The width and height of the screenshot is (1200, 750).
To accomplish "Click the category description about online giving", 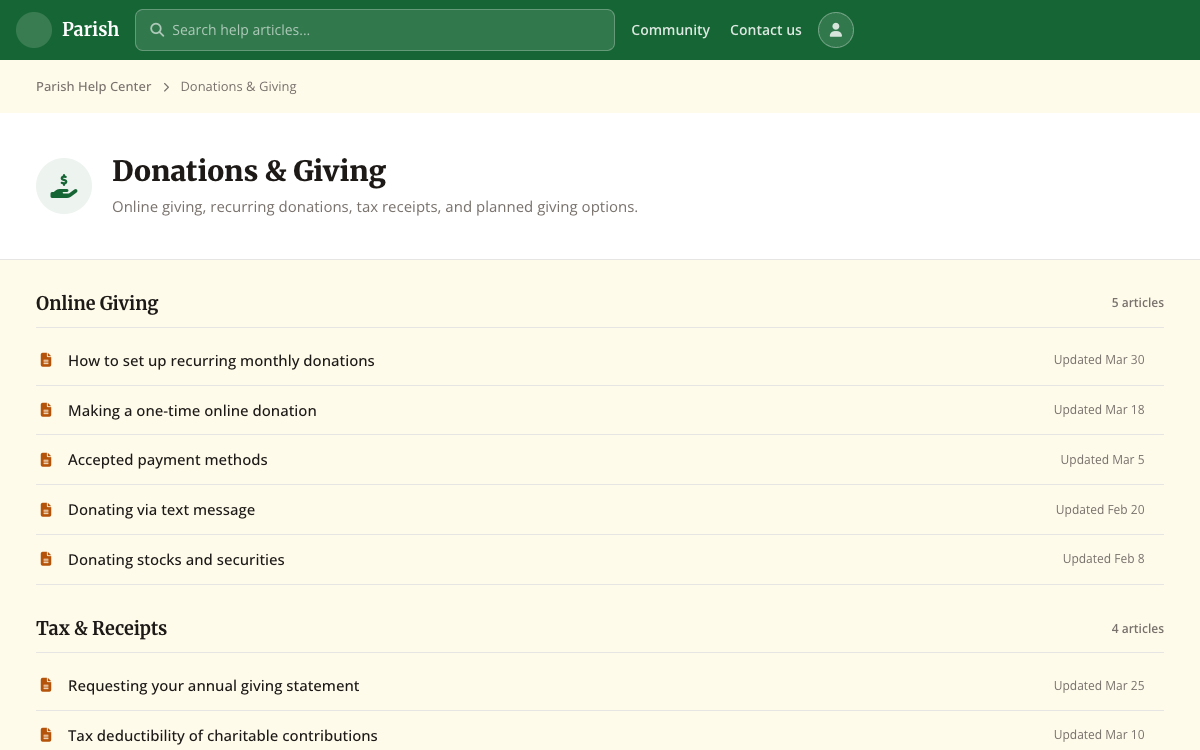I will [375, 207].
